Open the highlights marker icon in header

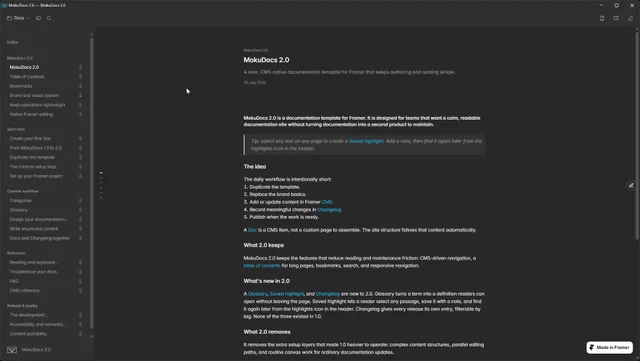tap(630, 18)
